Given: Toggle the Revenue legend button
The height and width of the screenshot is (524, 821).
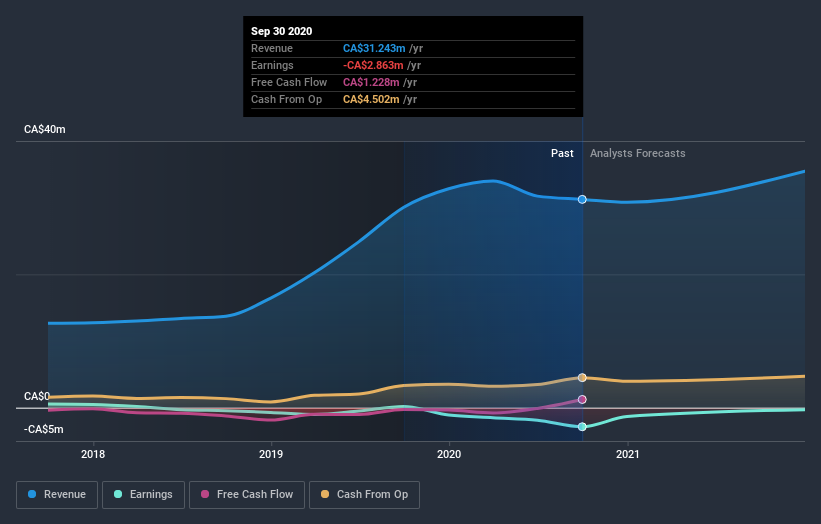Looking at the screenshot, I should tap(57, 495).
